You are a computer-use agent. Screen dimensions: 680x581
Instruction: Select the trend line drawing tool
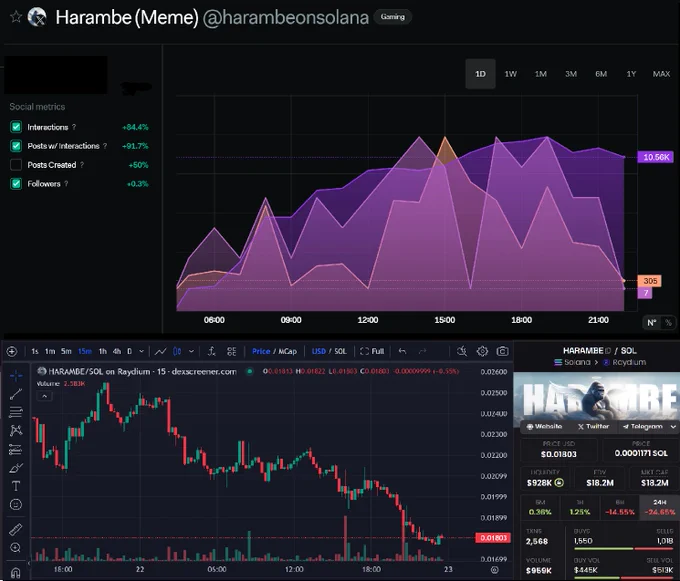[16, 394]
